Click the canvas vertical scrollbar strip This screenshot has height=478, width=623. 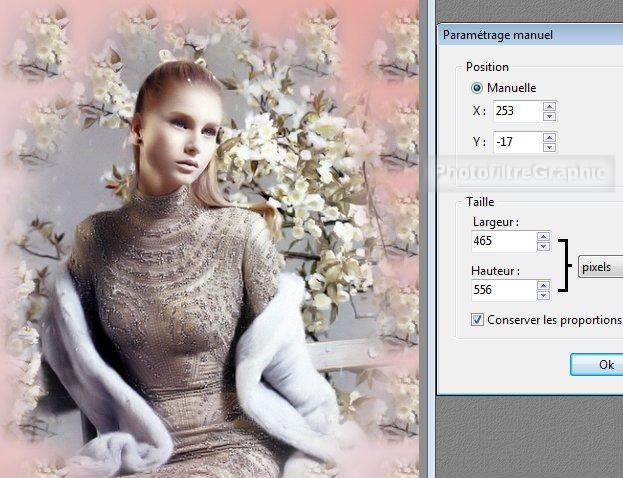pyautogui.click(x=425, y=240)
